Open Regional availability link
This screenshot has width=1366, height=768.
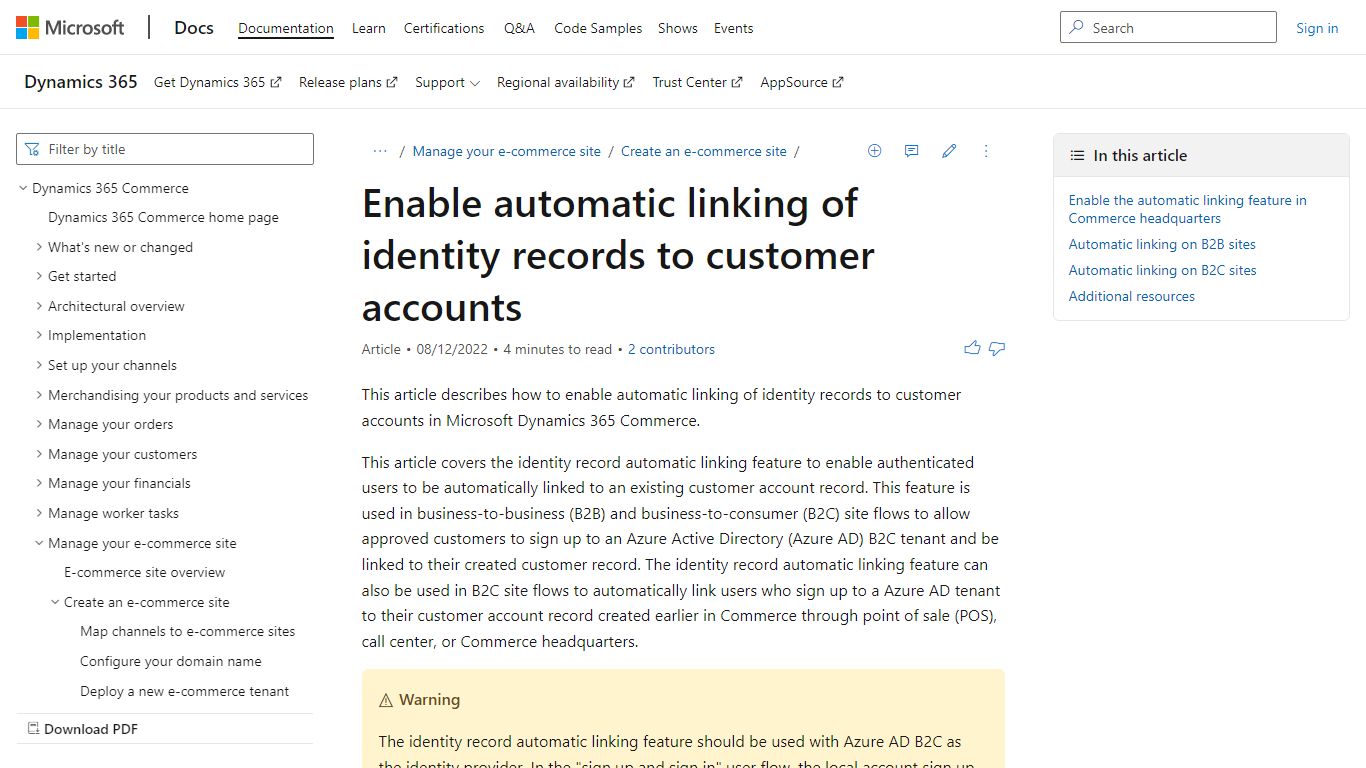pos(565,82)
